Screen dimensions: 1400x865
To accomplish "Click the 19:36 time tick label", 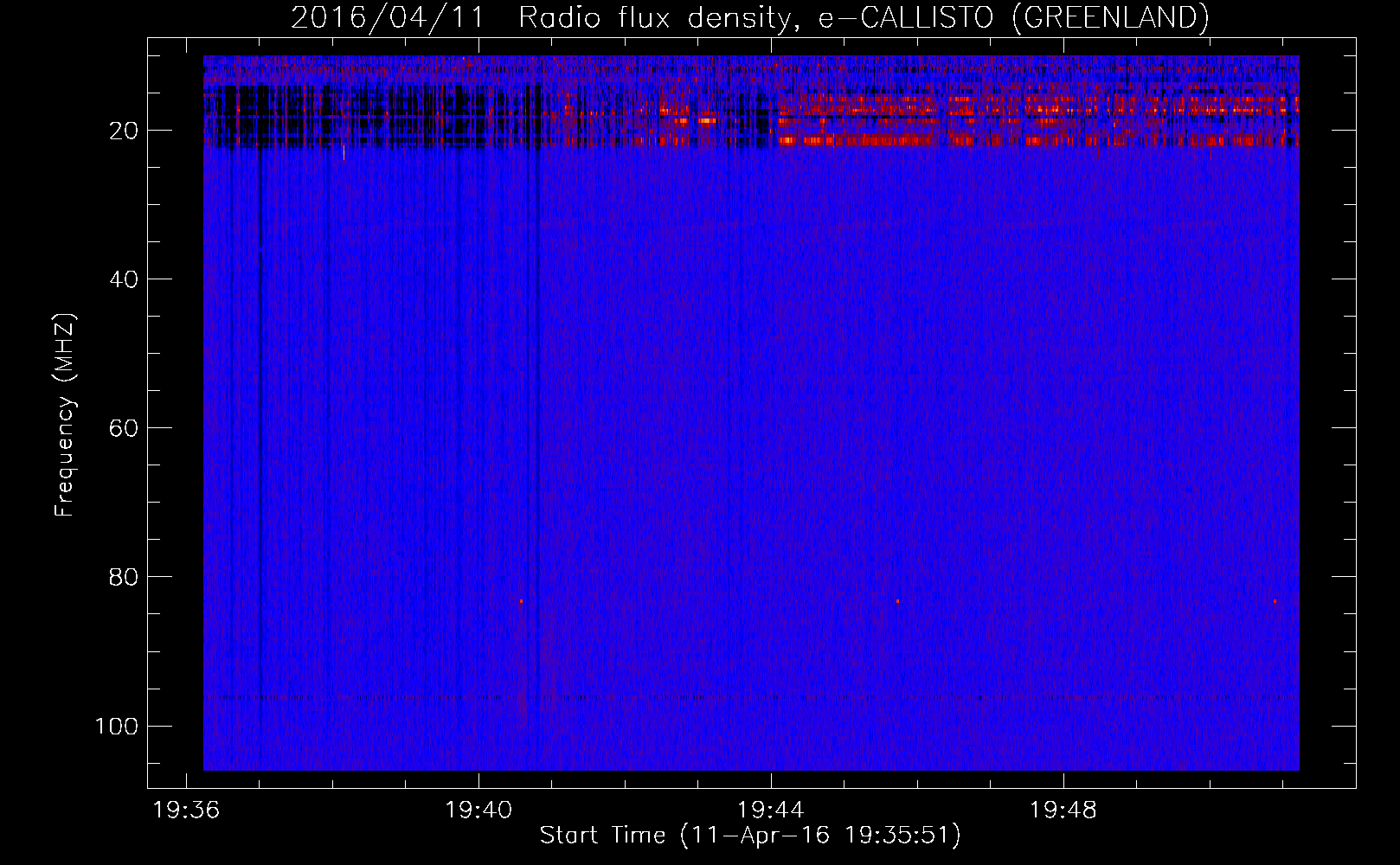I will [x=186, y=811].
